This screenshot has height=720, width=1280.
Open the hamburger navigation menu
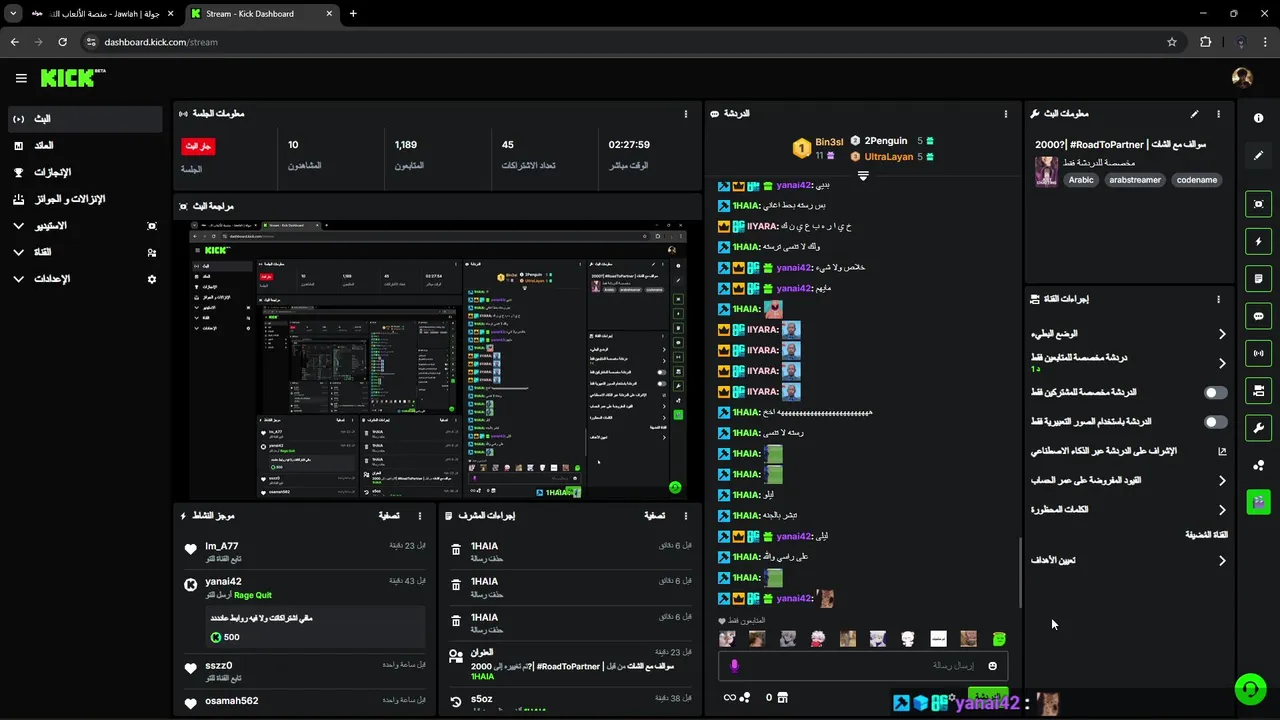click(x=21, y=78)
